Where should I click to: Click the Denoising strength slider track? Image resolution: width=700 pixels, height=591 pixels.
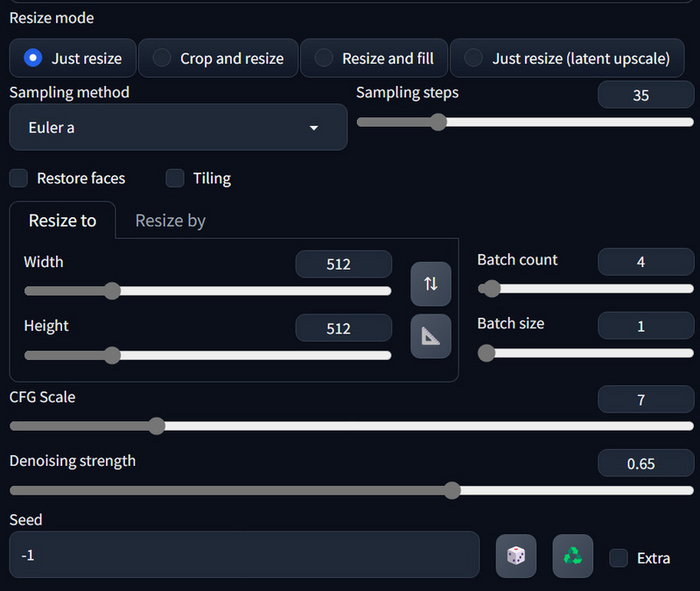coord(350,490)
